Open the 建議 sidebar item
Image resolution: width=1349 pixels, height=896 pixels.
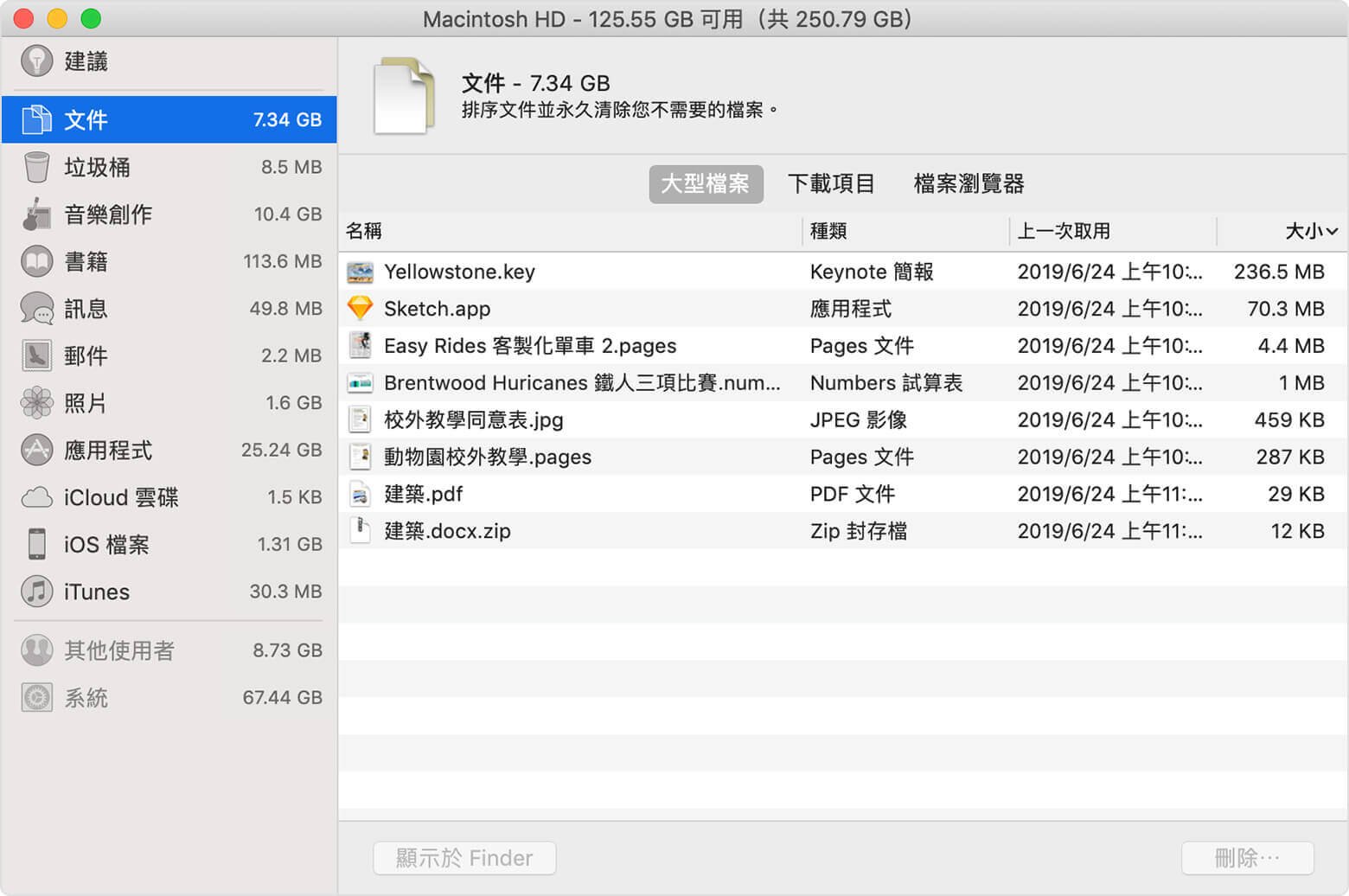169,61
